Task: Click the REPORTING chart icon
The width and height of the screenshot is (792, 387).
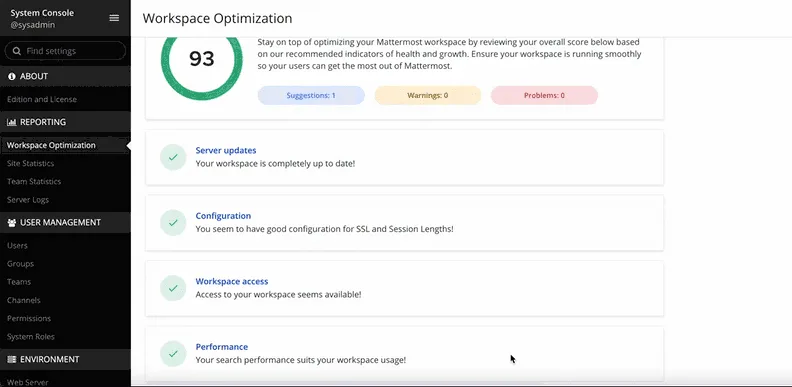Action: point(12,122)
